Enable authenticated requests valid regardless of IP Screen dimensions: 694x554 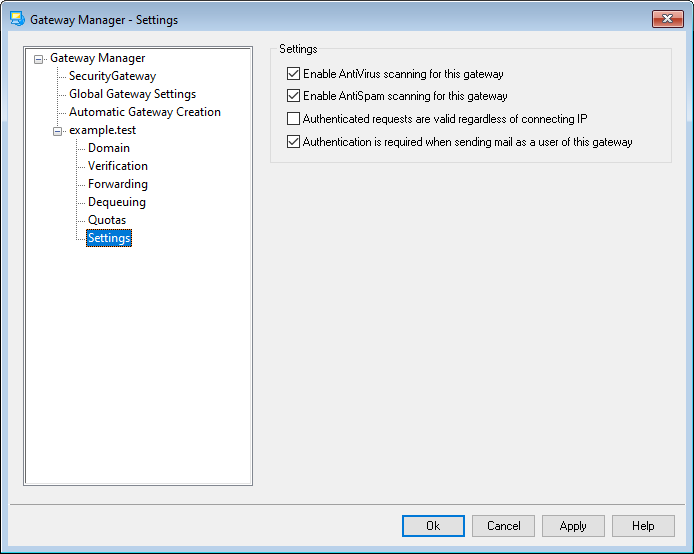(293, 119)
